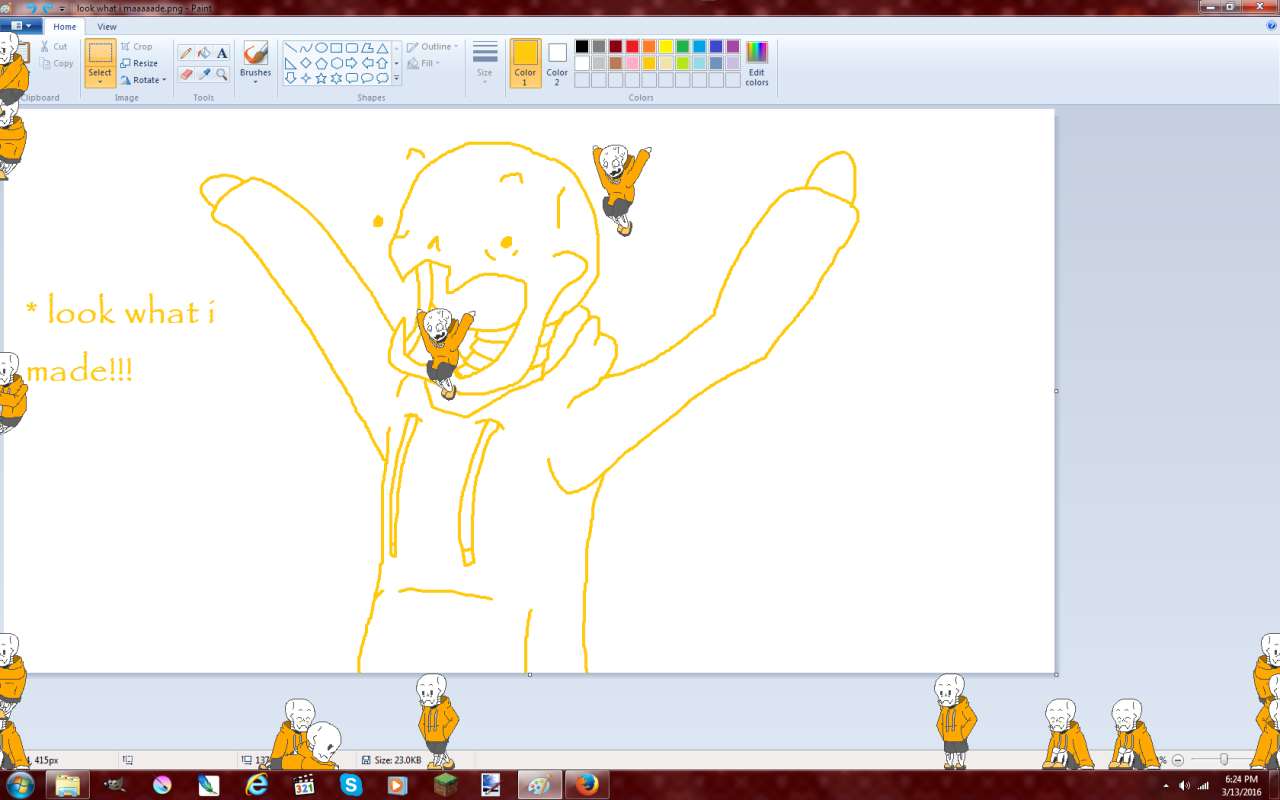Toggle the rectangular Select tool
Screen dimensions: 1280x800
point(100,54)
